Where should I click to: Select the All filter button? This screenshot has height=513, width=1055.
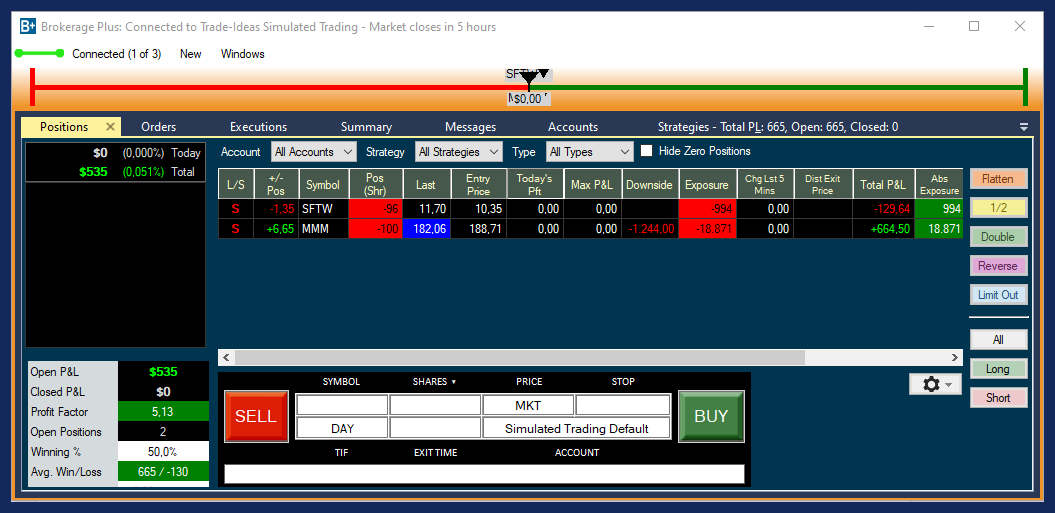coord(998,340)
